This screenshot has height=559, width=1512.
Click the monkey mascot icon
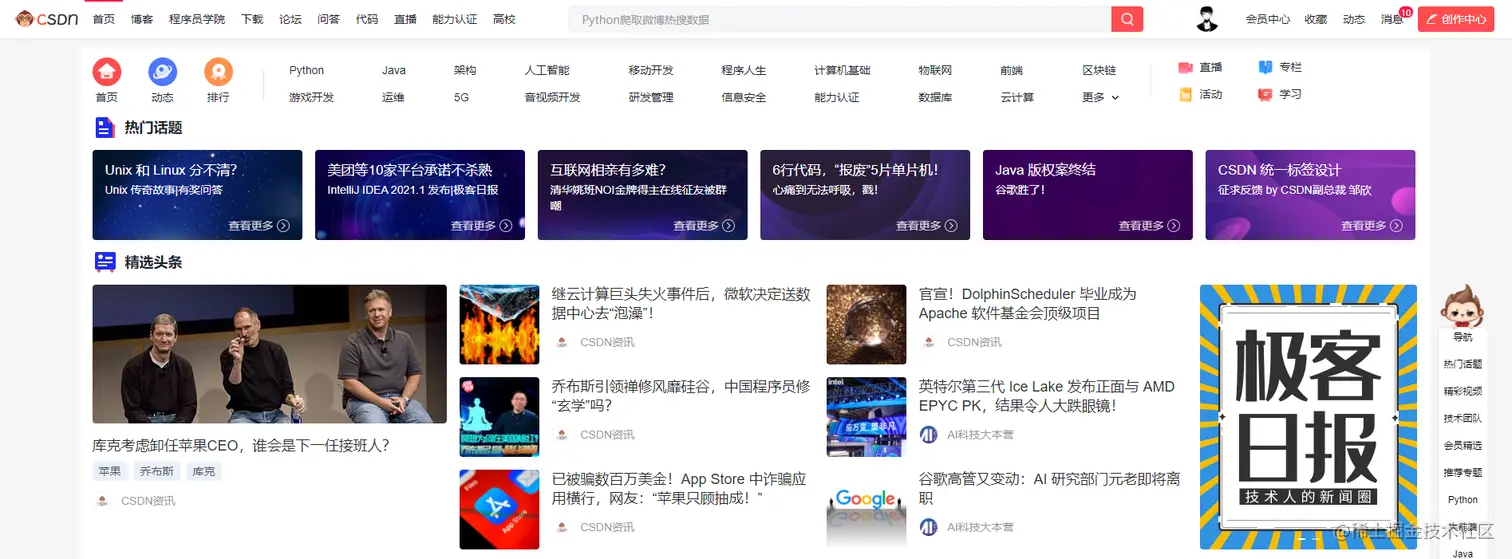coord(1462,306)
